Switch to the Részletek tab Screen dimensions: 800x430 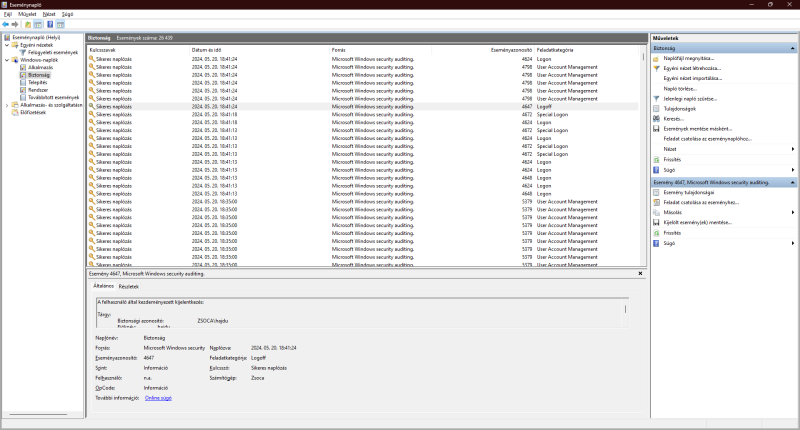point(129,287)
